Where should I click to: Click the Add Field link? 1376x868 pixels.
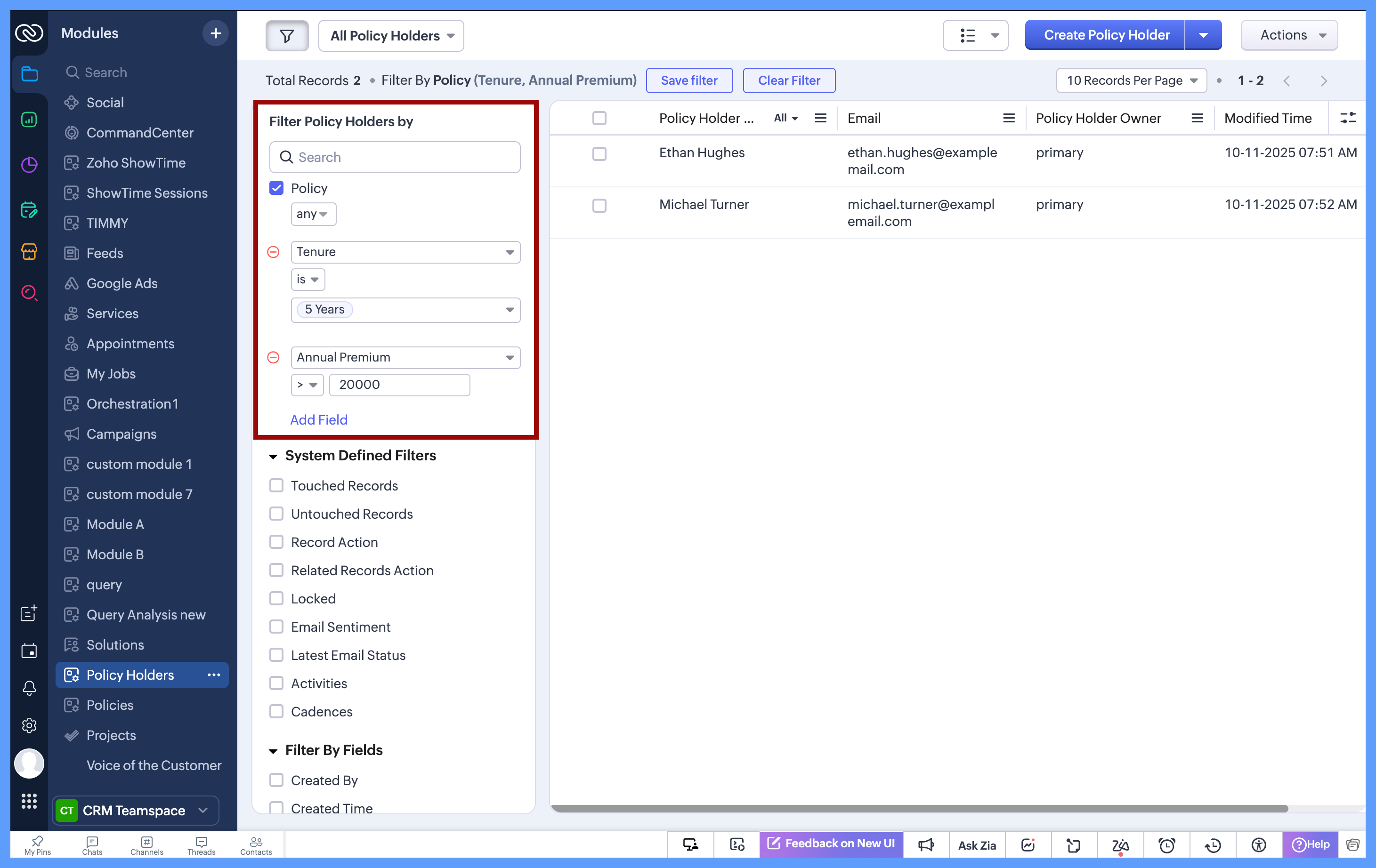(318, 420)
